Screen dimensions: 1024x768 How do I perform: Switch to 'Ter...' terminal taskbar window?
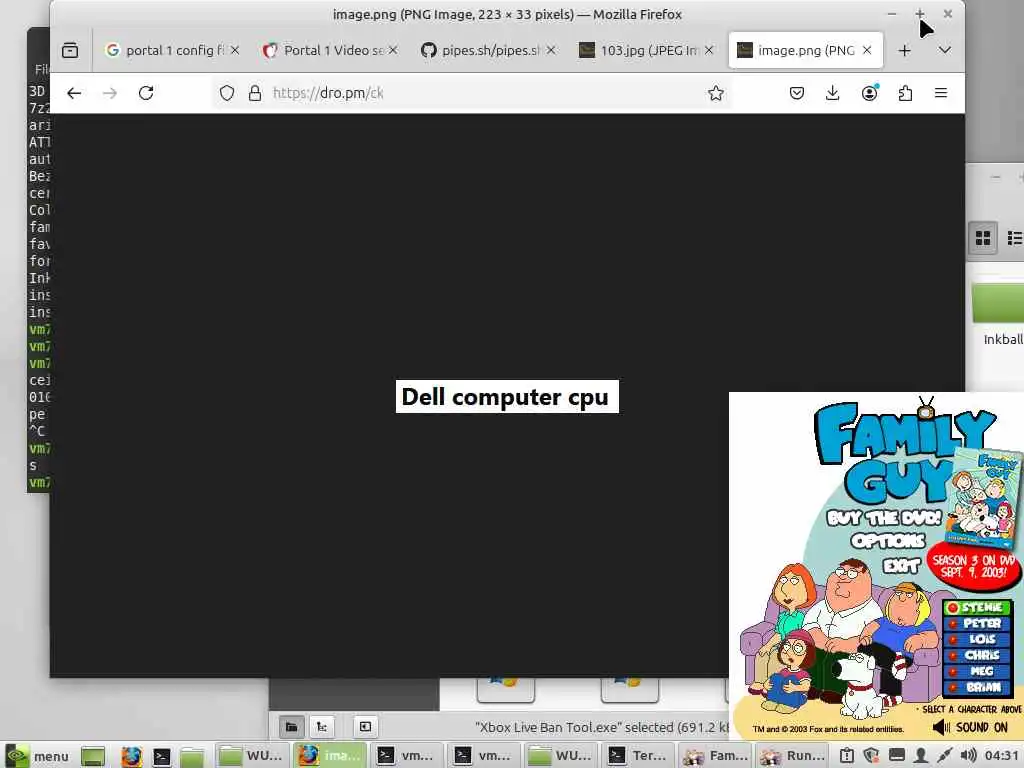tap(637, 756)
